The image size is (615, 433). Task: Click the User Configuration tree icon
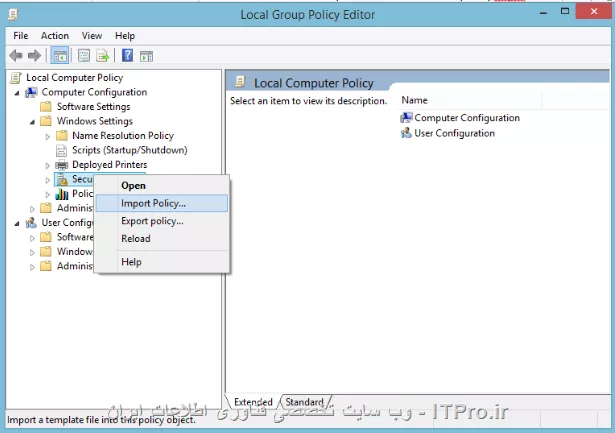pyautogui.click(x=31, y=223)
